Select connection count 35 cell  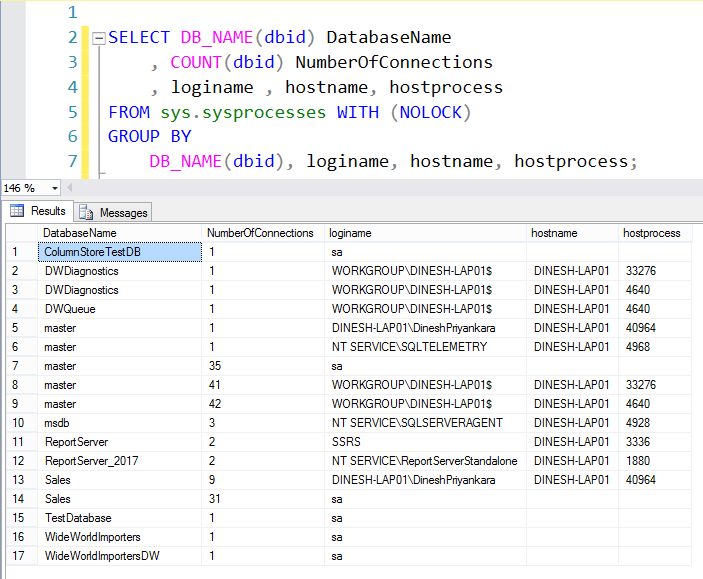coord(263,366)
